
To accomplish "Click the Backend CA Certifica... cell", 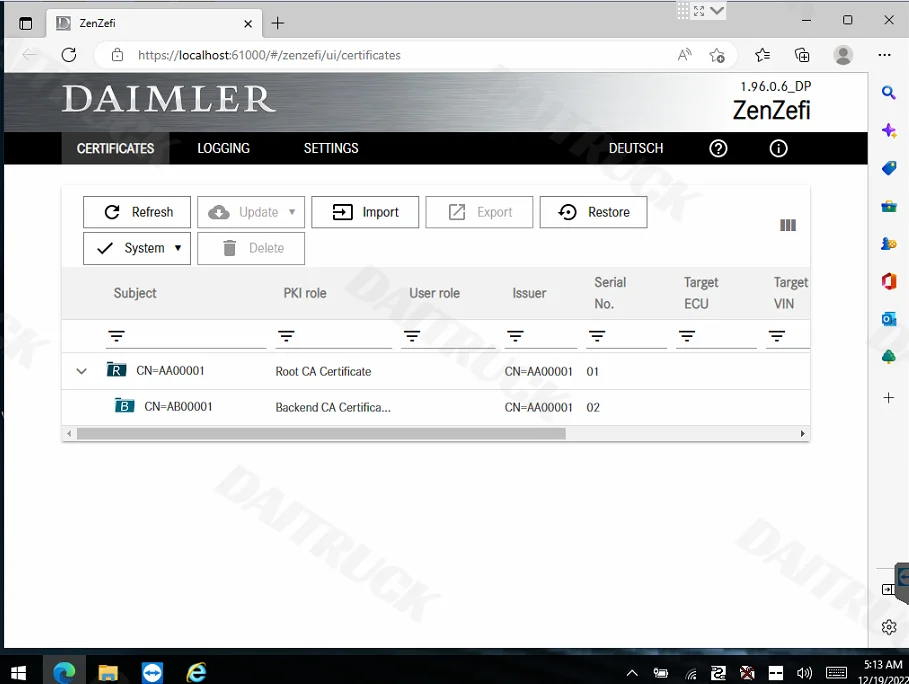I will coord(333,408).
